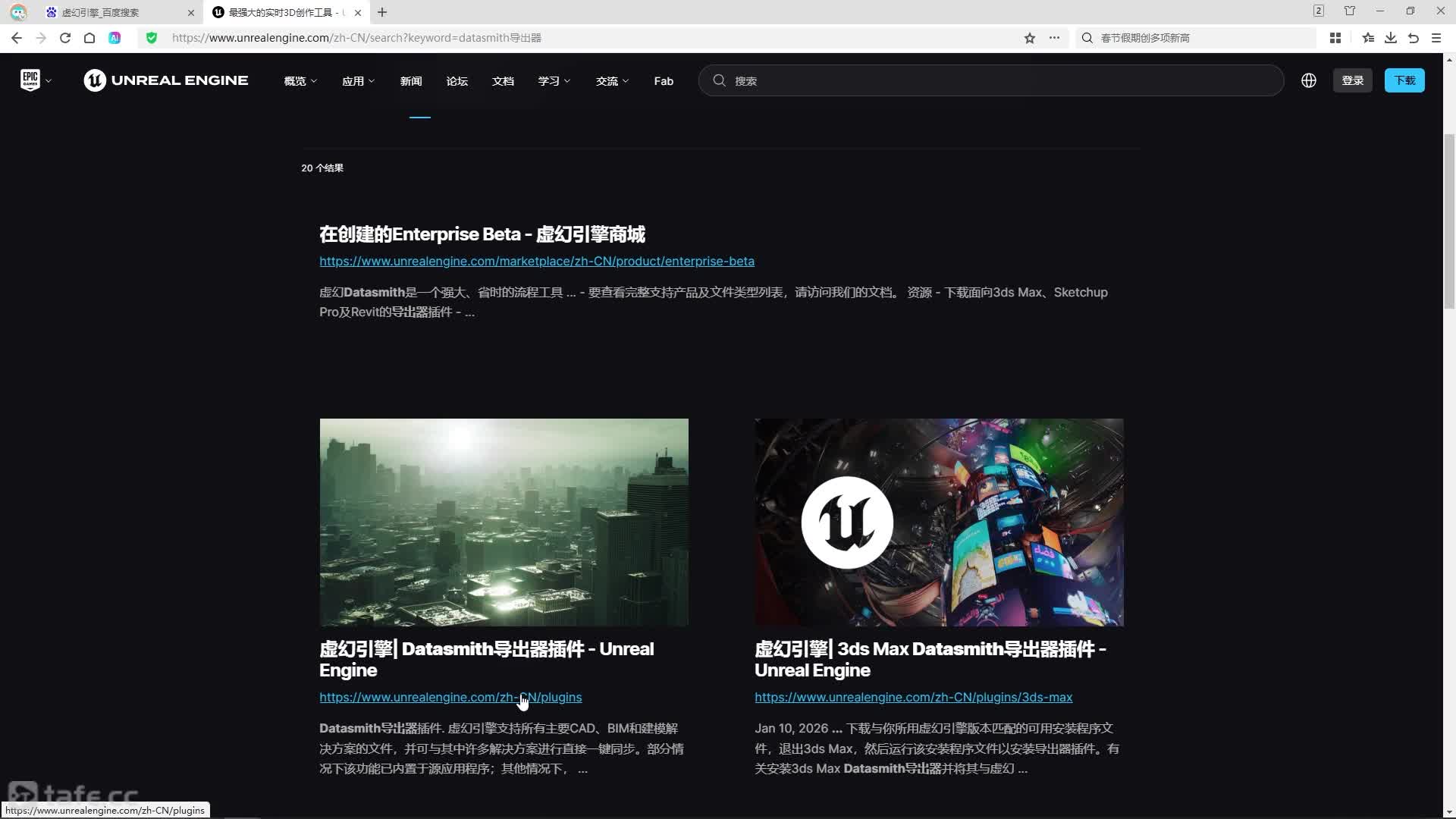Open the address bar three-dot menu
Screen dimensions: 1456x819
[1054, 38]
